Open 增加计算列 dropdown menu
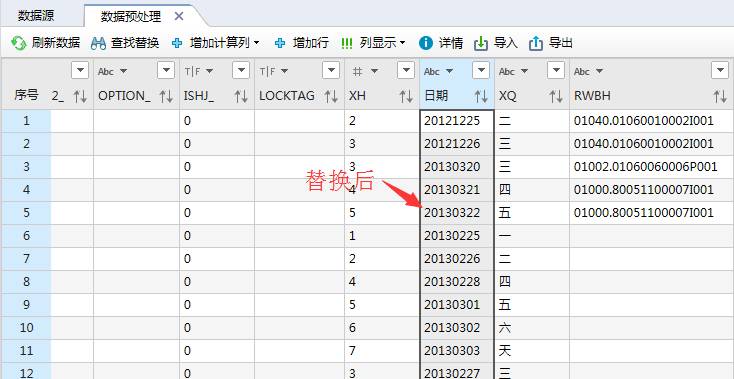Image resolution: width=734 pixels, height=379 pixels. [256, 43]
